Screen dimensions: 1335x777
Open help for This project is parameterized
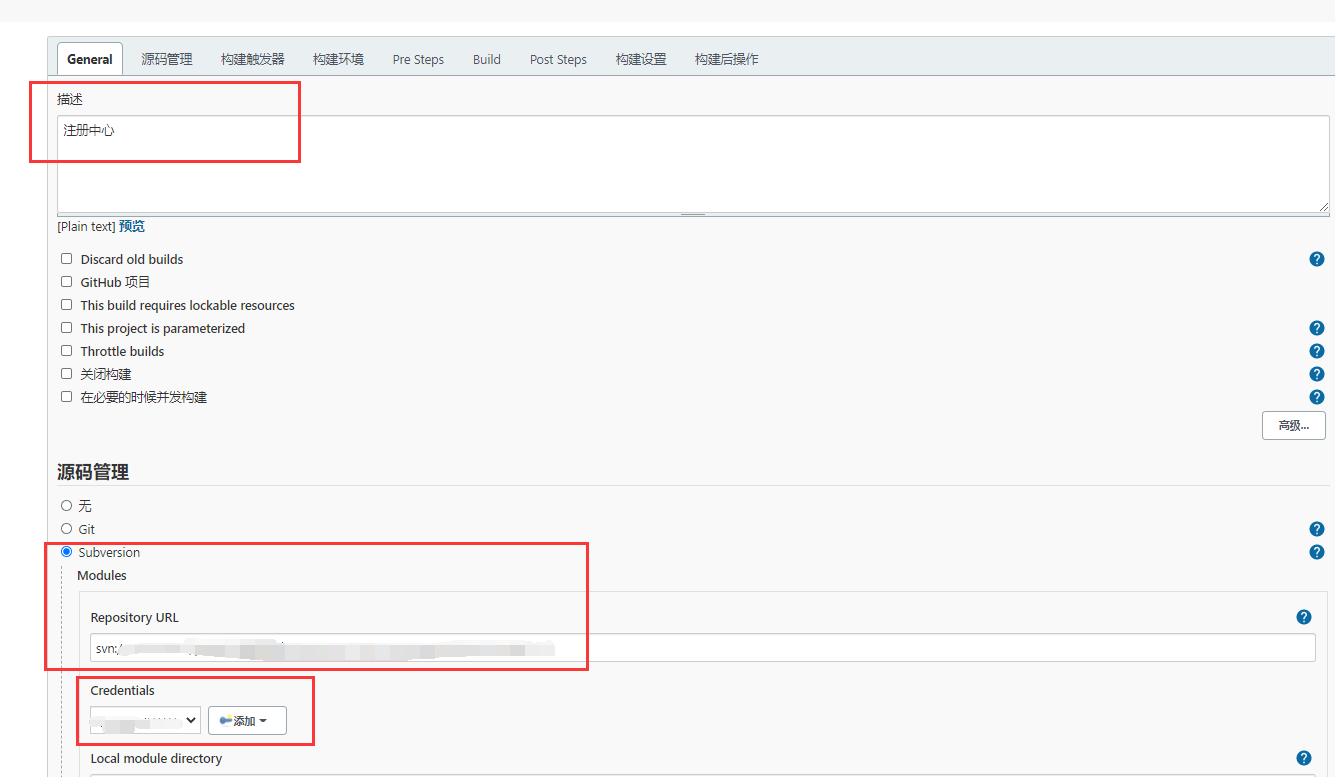click(x=1316, y=327)
